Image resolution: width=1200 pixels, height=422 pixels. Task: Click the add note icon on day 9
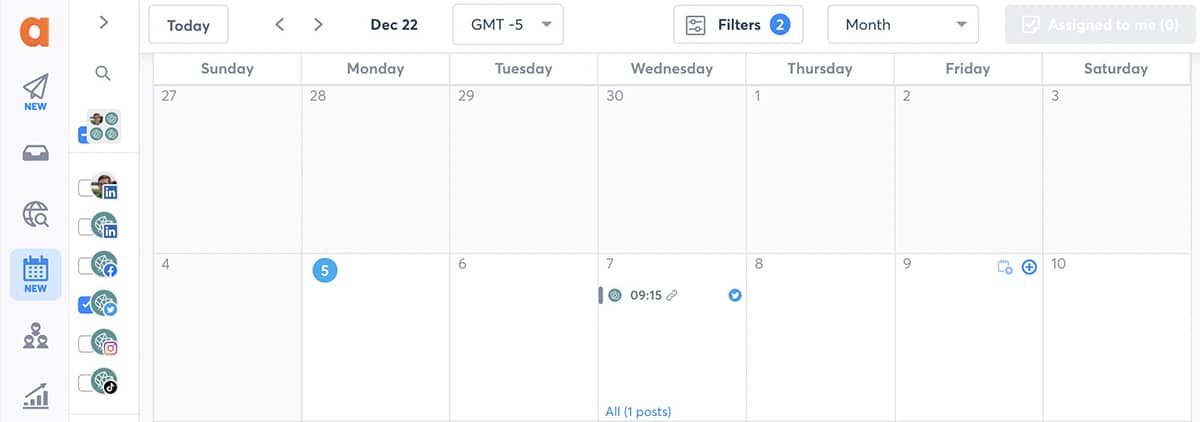pyautogui.click(x=1005, y=267)
